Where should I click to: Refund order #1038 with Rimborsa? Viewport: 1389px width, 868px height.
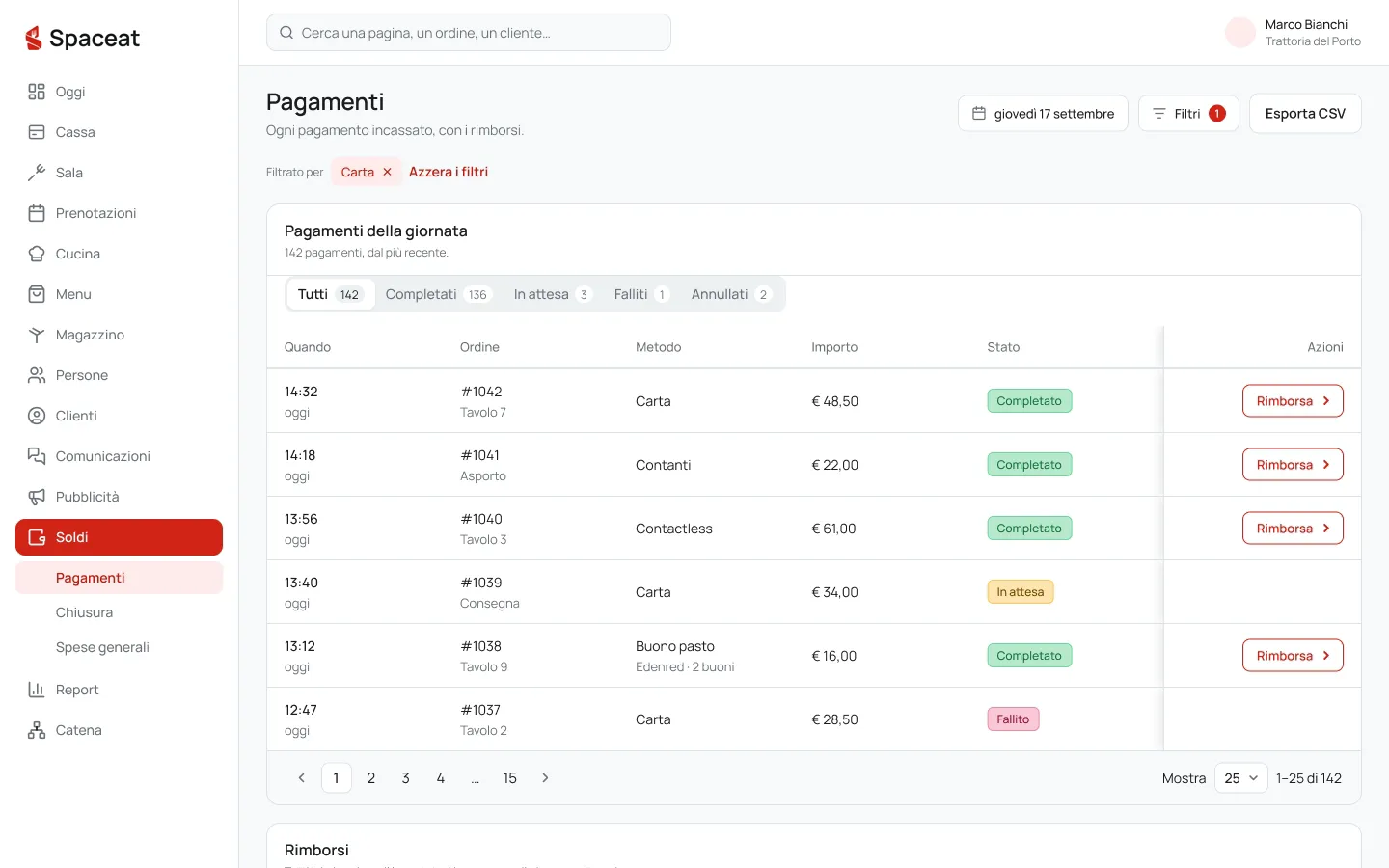click(x=1293, y=656)
